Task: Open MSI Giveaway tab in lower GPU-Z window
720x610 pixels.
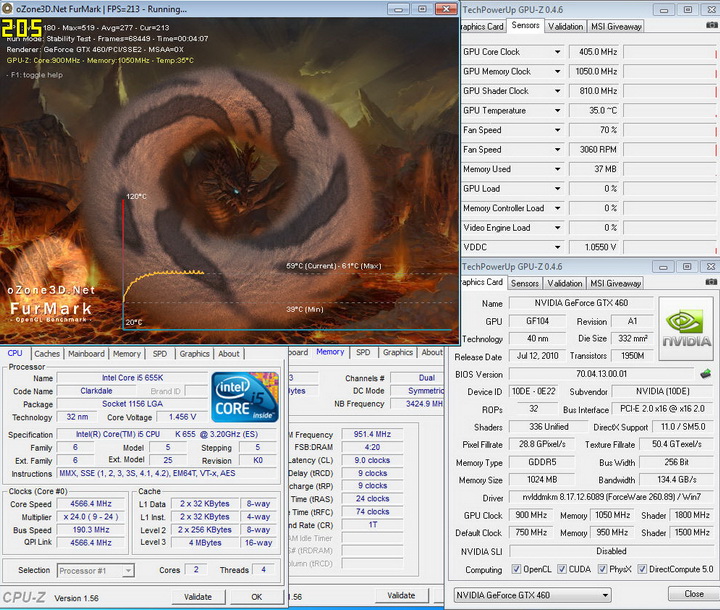Action: pyautogui.click(x=615, y=283)
